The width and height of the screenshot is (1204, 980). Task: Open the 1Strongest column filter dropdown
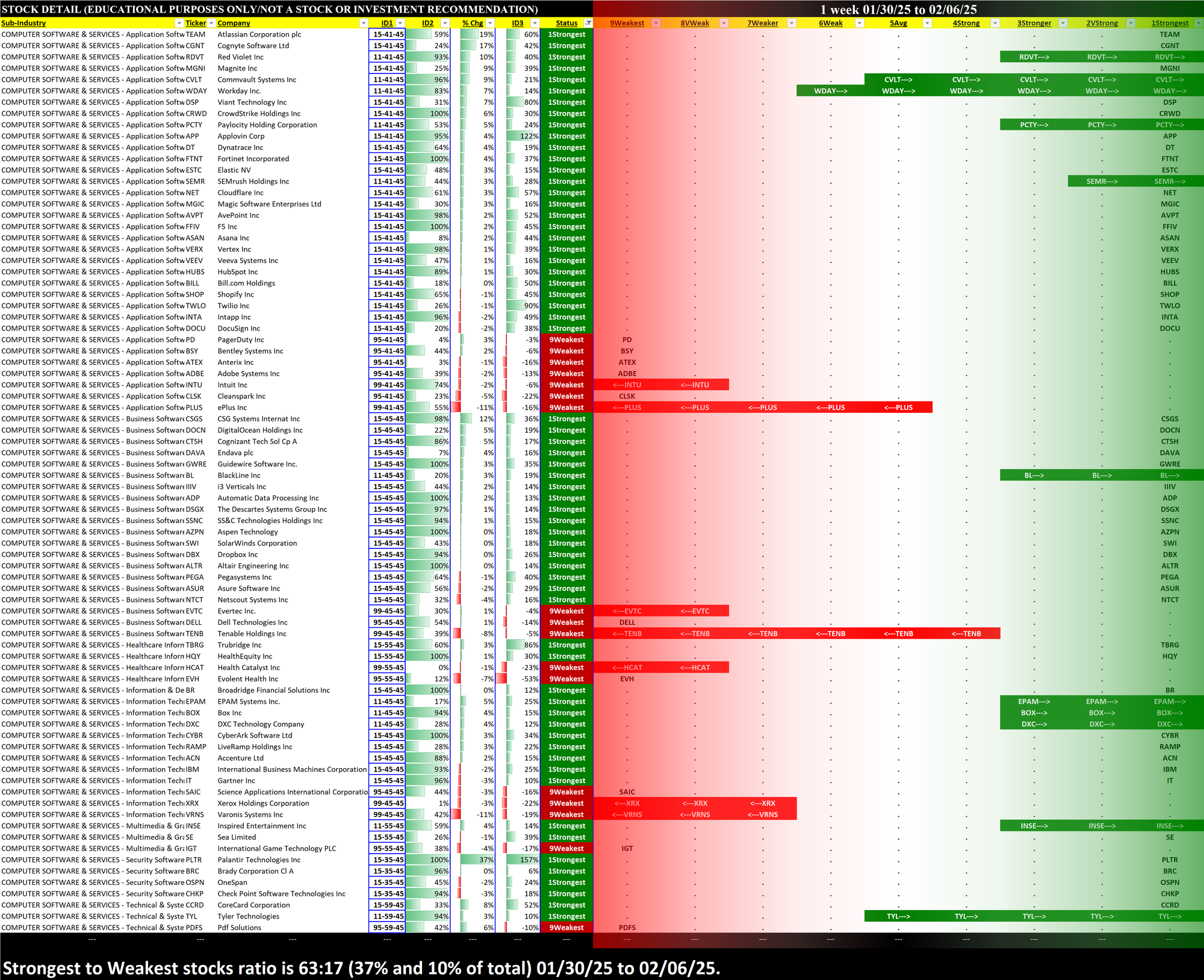pos(1198,23)
